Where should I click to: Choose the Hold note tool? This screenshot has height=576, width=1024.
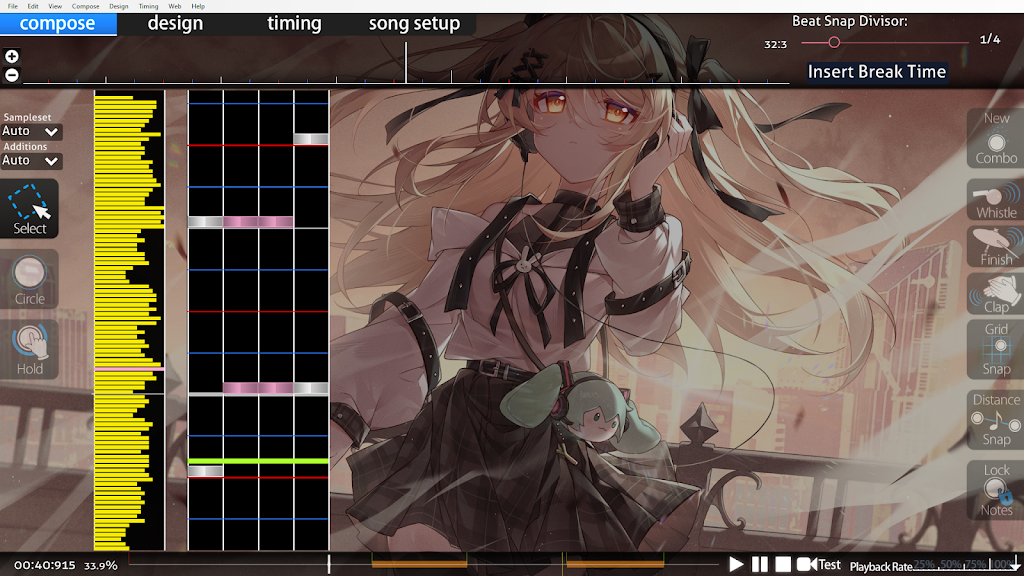(29, 348)
